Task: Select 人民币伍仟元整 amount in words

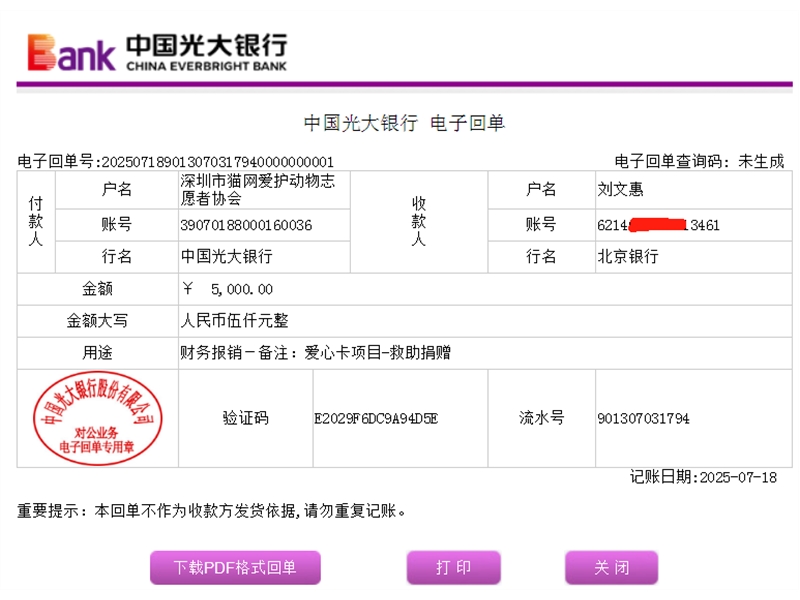Action: [234, 320]
